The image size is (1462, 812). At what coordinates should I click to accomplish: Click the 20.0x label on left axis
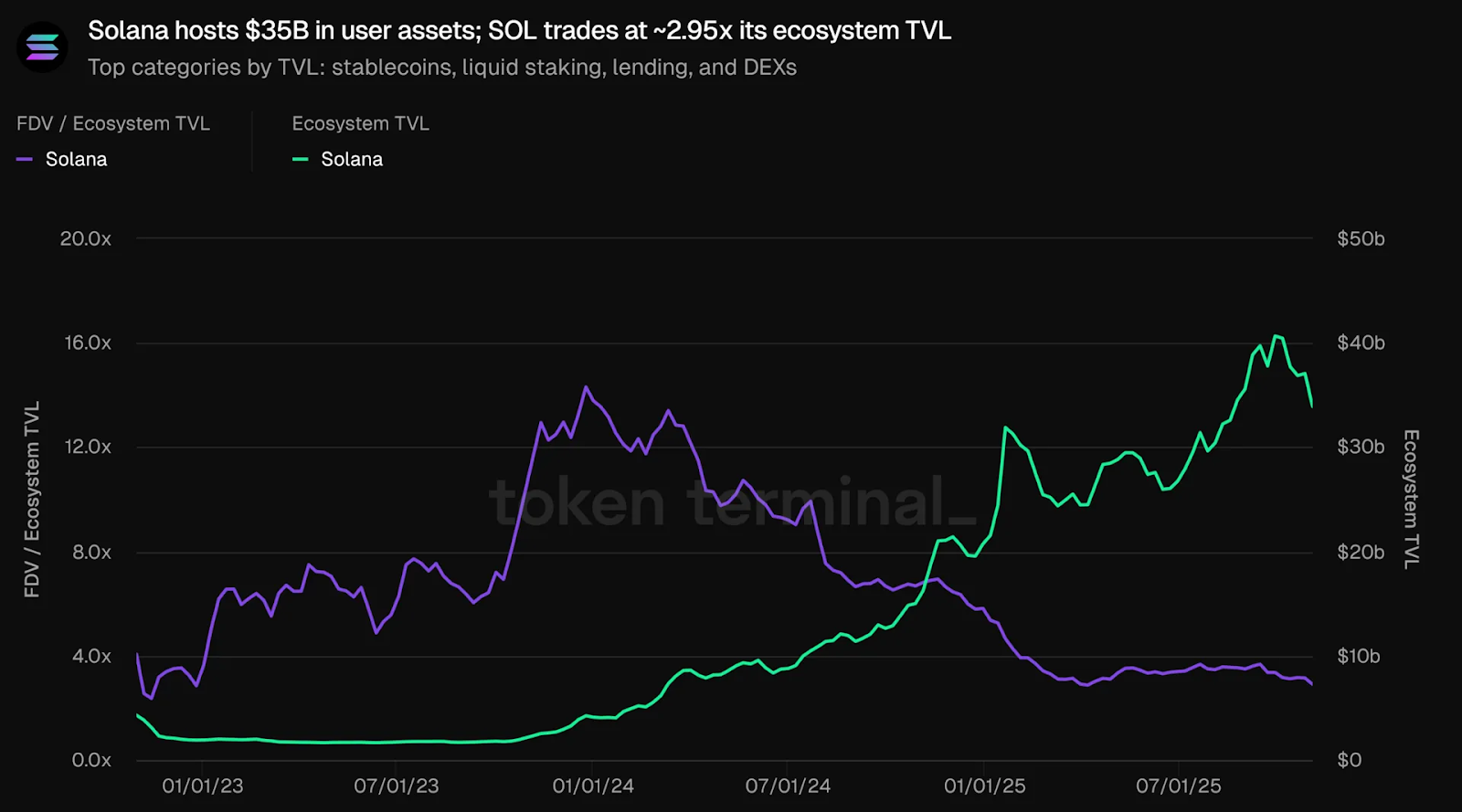pos(85,239)
